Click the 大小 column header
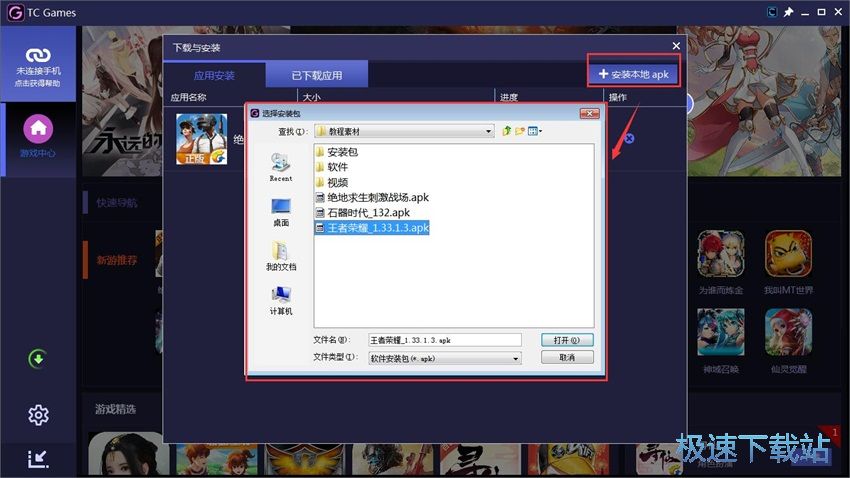Image resolution: width=850 pixels, height=478 pixels. point(312,98)
